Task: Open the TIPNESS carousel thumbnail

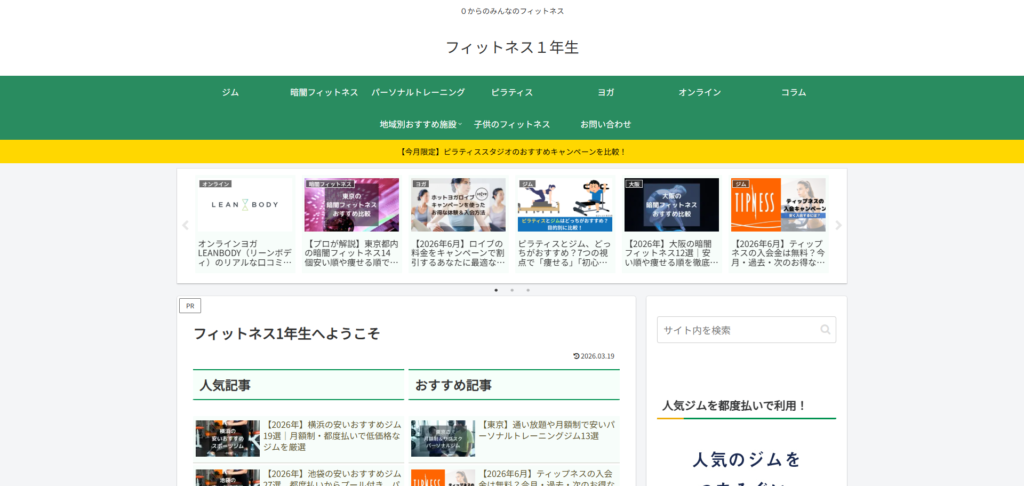Action: pyautogui.click(x=778, y=204)
